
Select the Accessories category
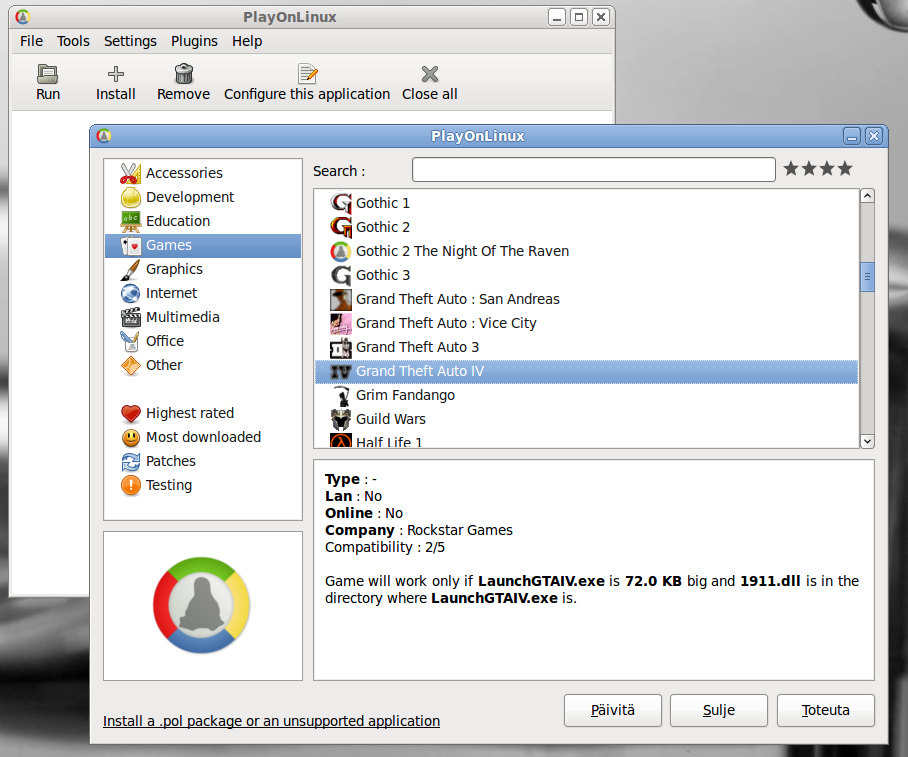(184, 173)
